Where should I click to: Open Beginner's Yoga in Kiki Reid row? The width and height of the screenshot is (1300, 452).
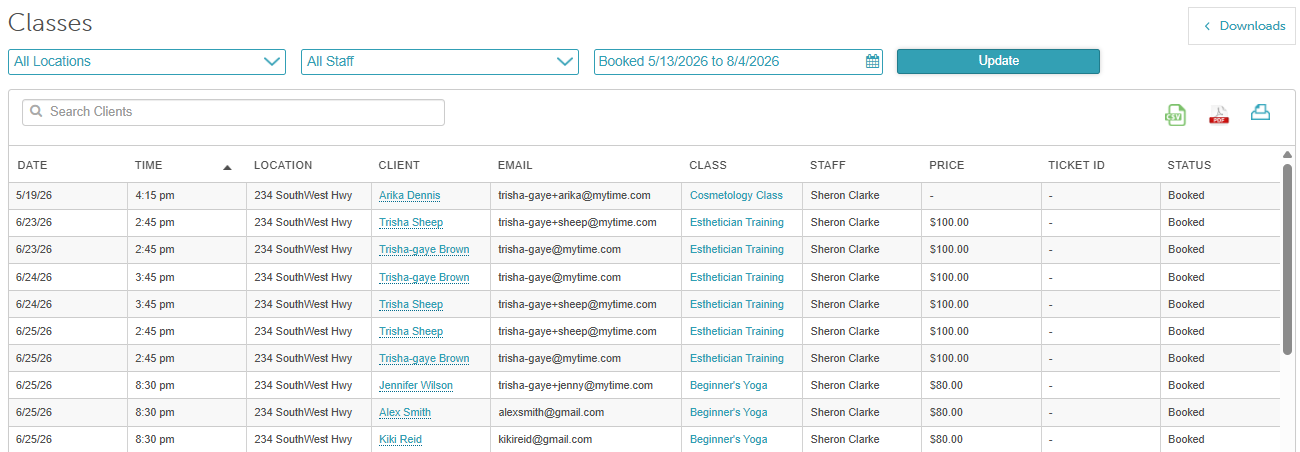729,440
